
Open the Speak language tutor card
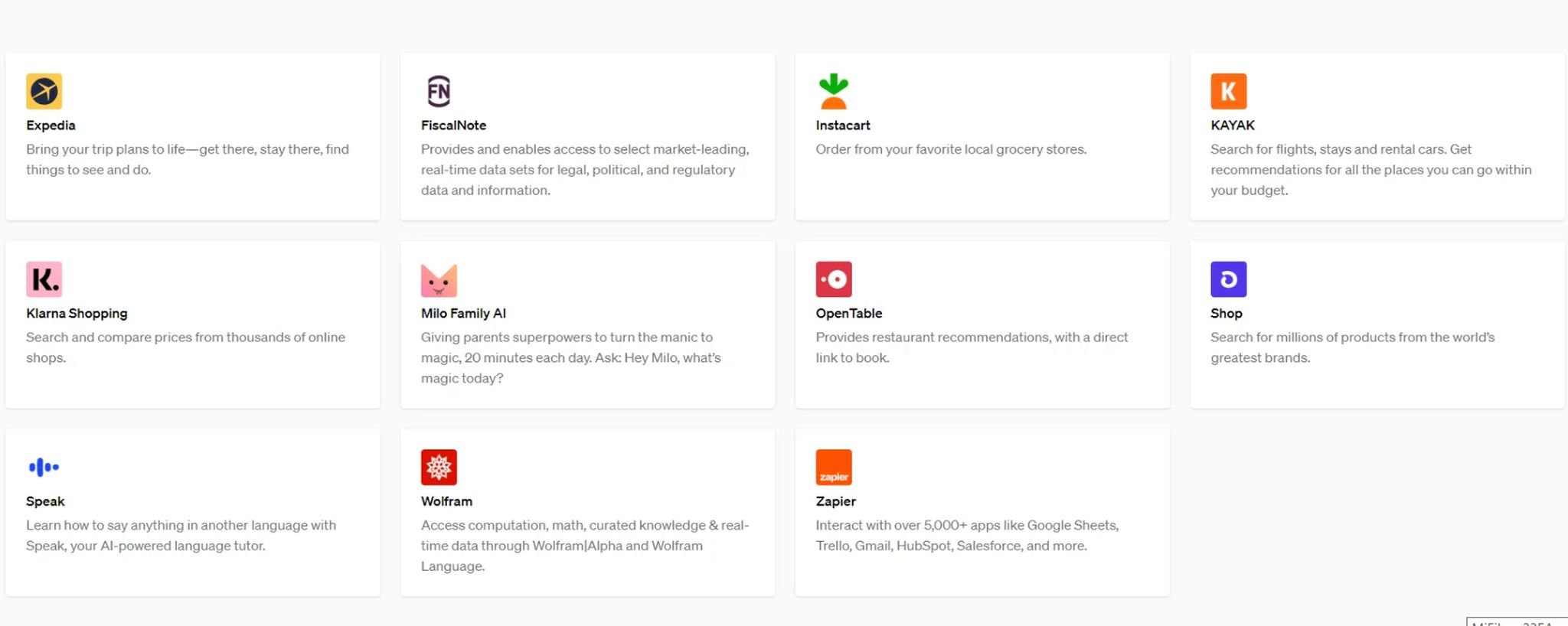coord(192,513)
